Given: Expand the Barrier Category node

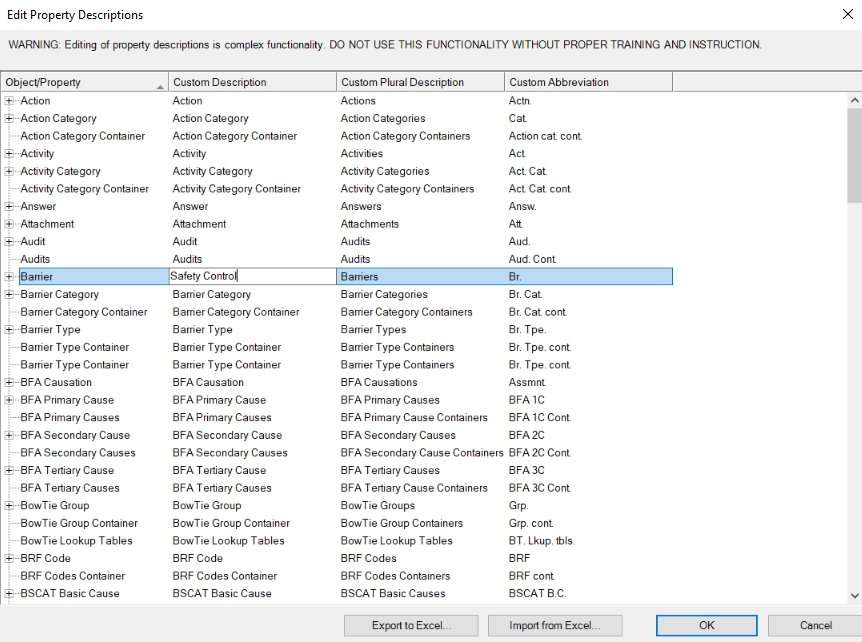Looking at the screenshot, I should pyautogui.click(x=10, y=295).
